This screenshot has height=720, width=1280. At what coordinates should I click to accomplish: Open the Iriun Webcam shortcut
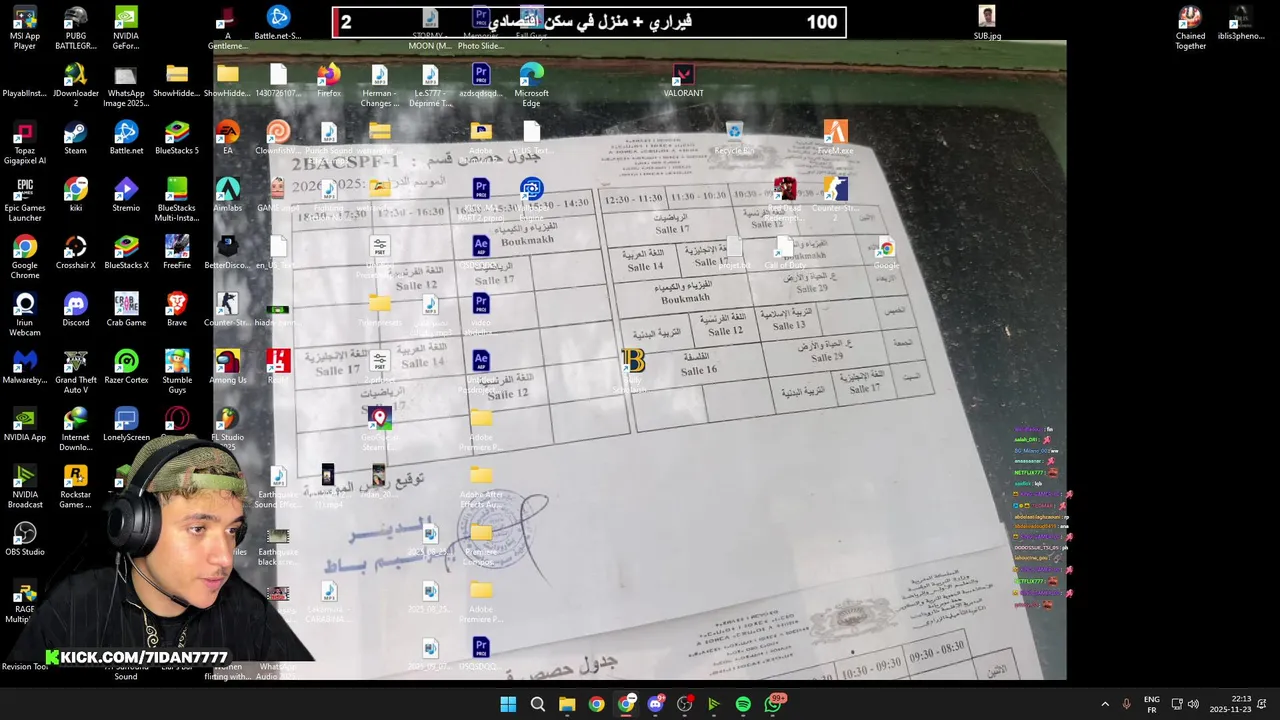[25, 314]
